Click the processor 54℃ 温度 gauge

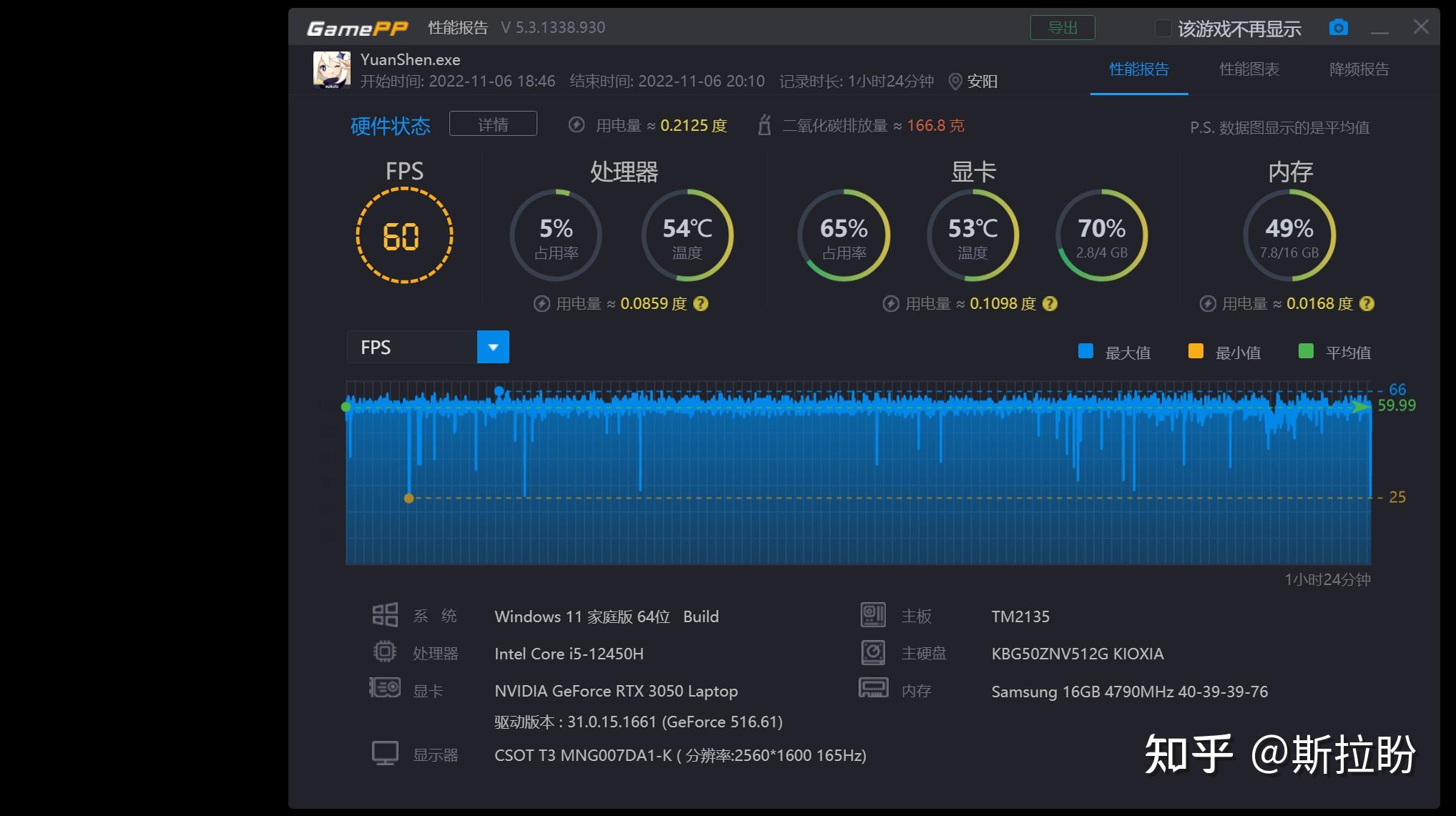[687, 235]
